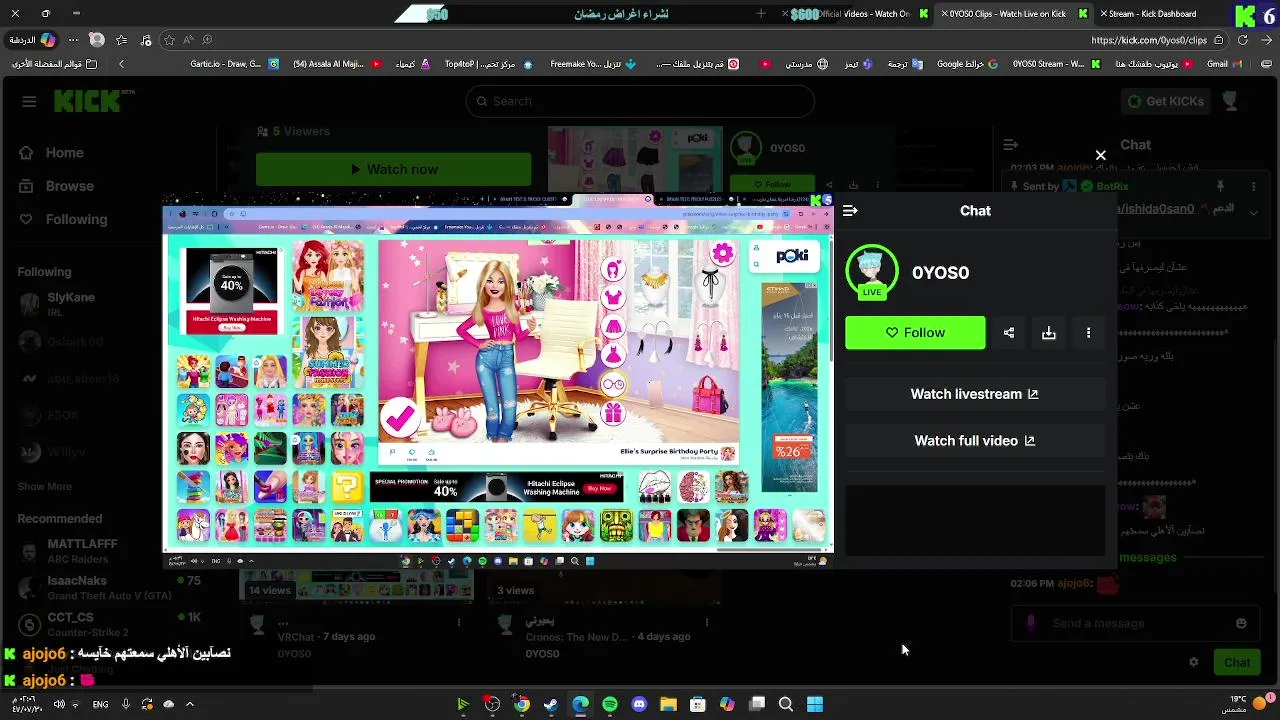Image resolution: width=1280 pixels, height=720 pixels.
Task: Open Microsoft Store from taskbar
Action: point(698,704)
